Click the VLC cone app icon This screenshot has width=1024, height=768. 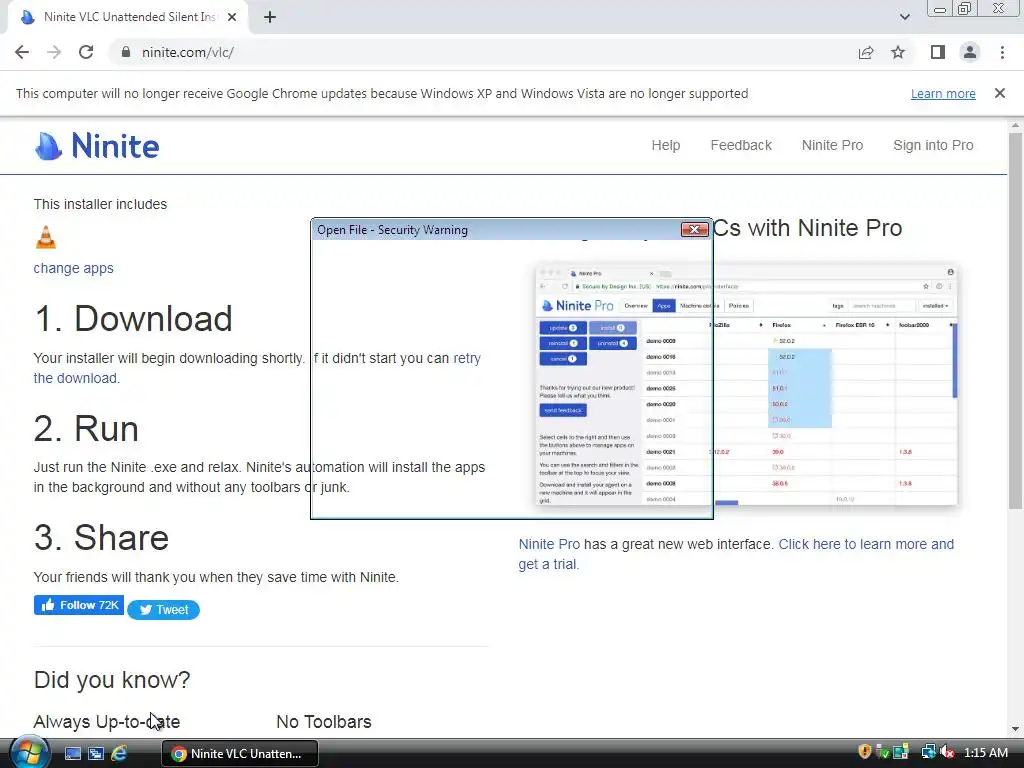46,237
